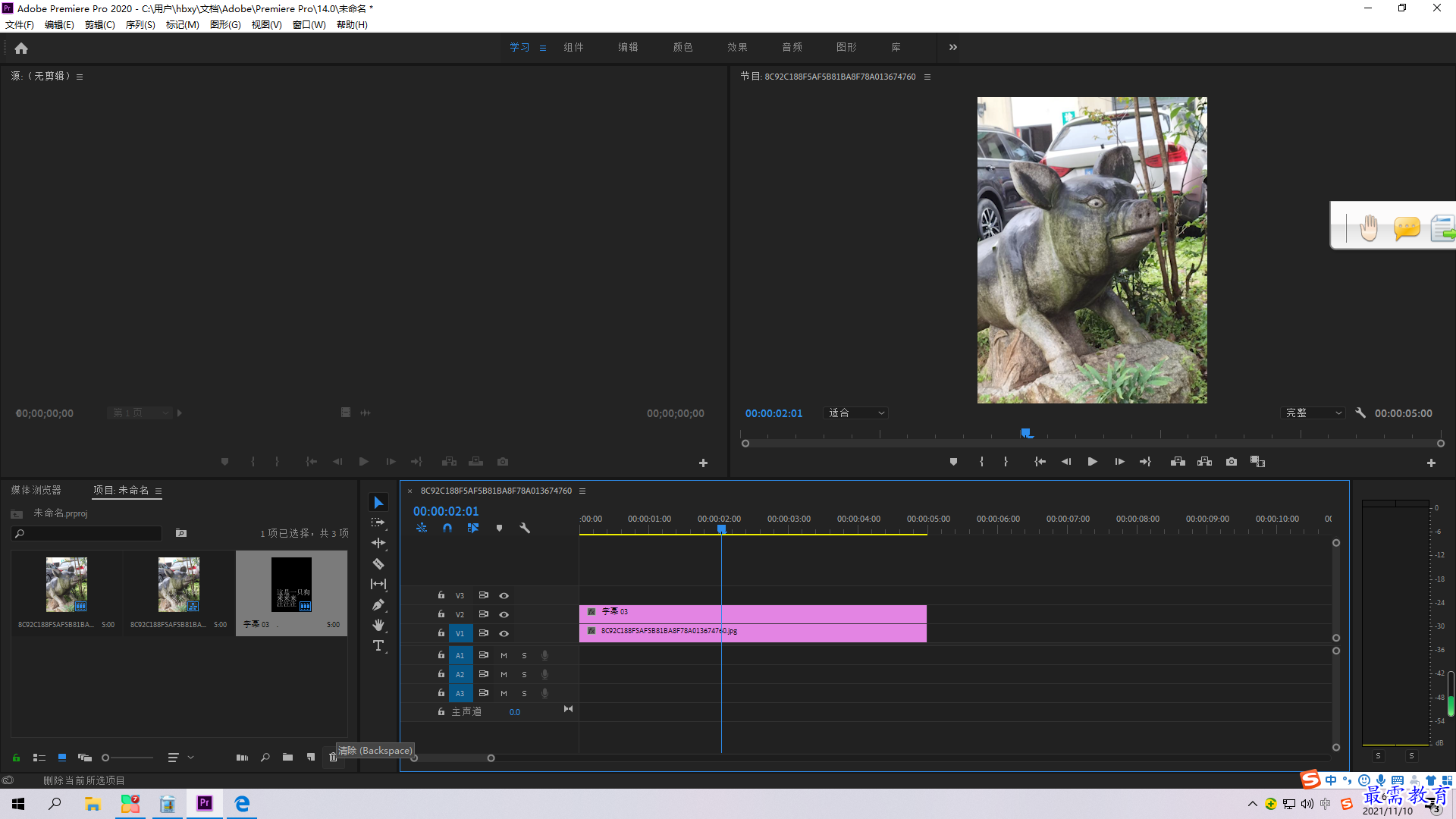The width and height of the screenshot is (1456, 819).
Task: Click the timeline playhead marker
Action: coord(722,529)
